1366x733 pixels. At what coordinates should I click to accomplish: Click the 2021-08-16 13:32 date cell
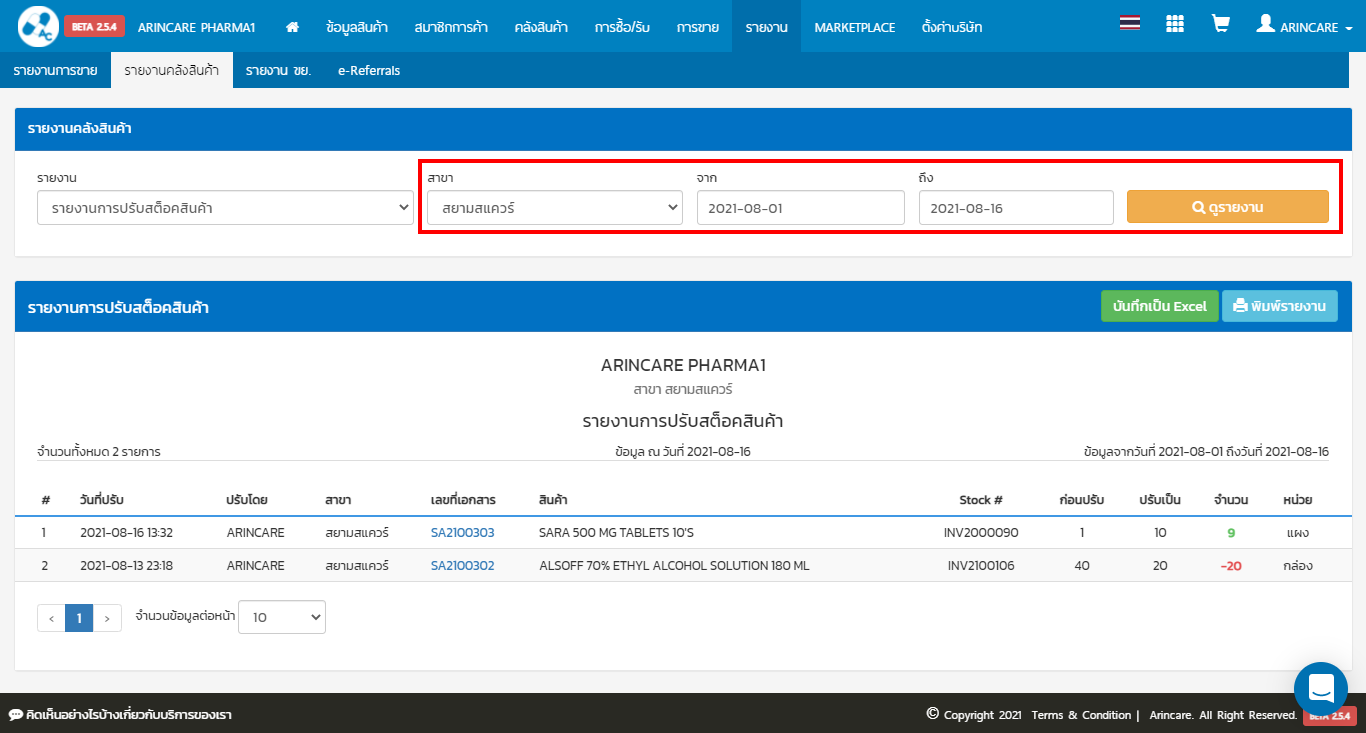pyautogui.click(x=127, y=532)
